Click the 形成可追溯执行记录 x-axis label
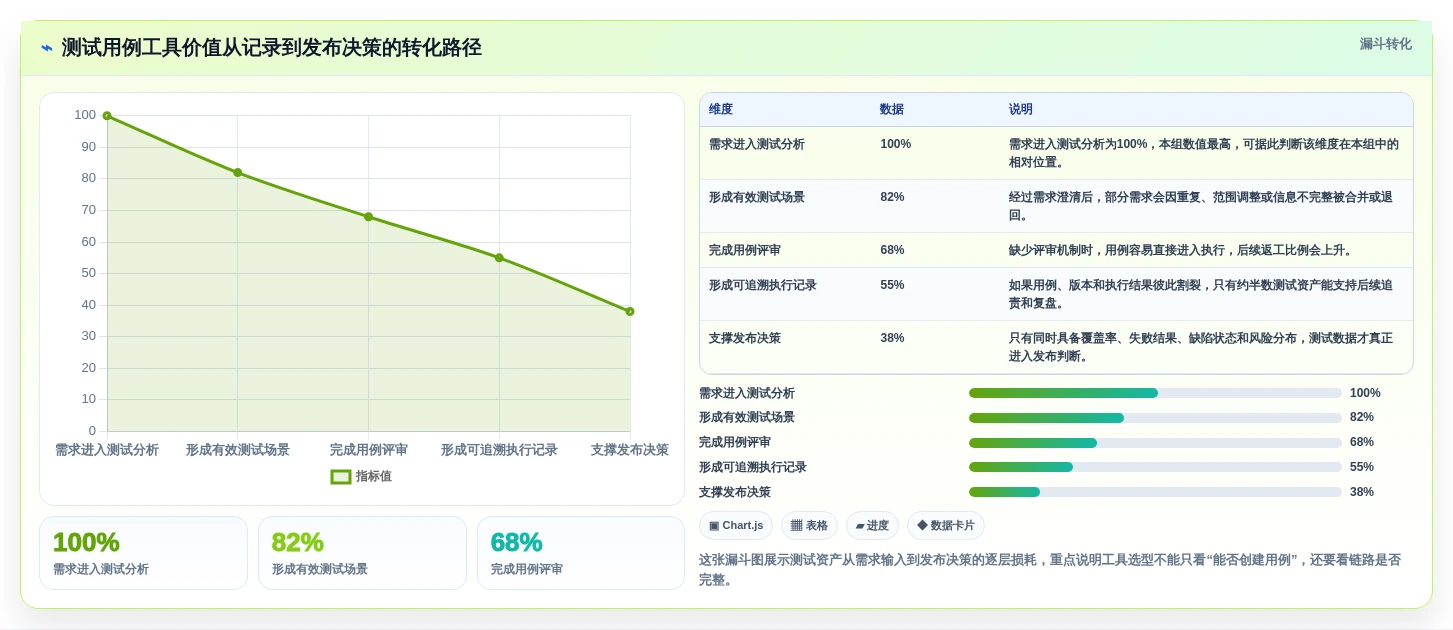This screenshot has height=630, width=1453. 499,450
